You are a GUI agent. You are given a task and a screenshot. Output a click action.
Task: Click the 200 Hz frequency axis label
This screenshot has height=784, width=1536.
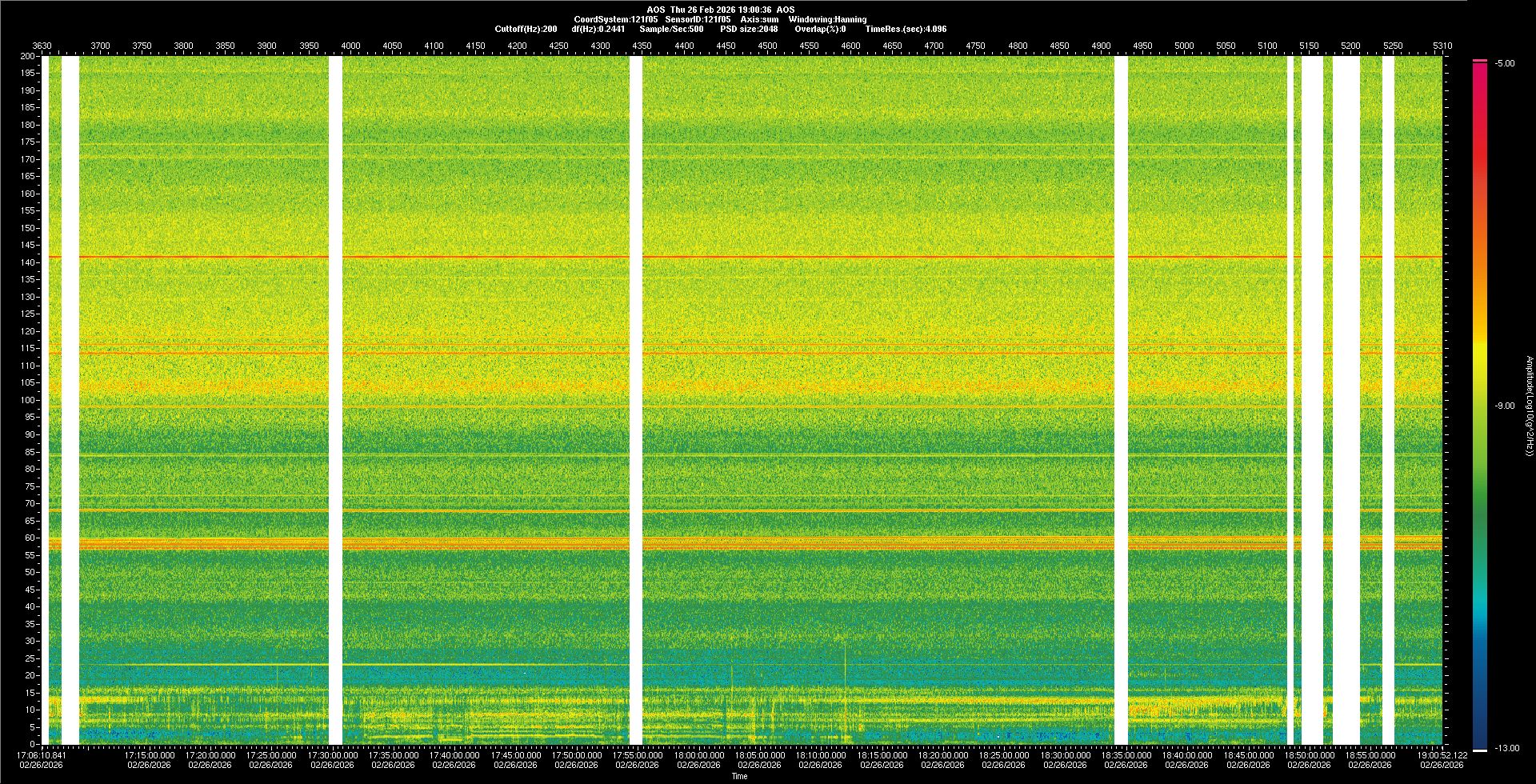tap(27, 56)
